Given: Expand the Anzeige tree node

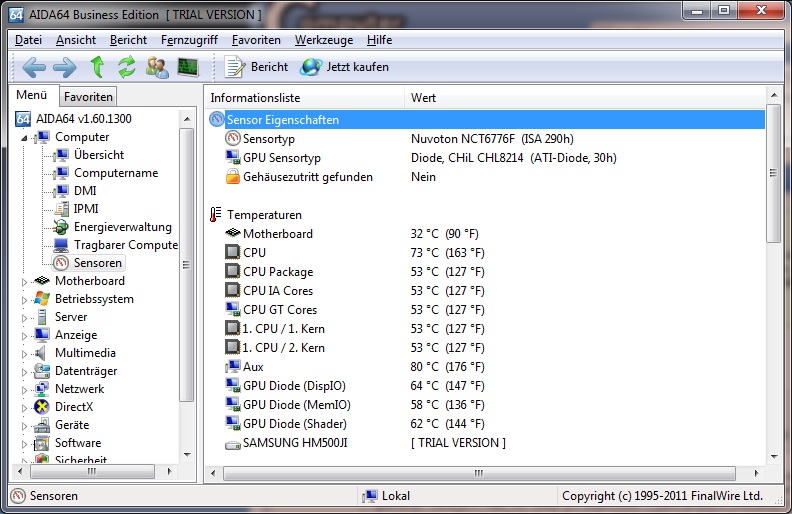Looking at the screenshot, I should (x=24, y=336).
